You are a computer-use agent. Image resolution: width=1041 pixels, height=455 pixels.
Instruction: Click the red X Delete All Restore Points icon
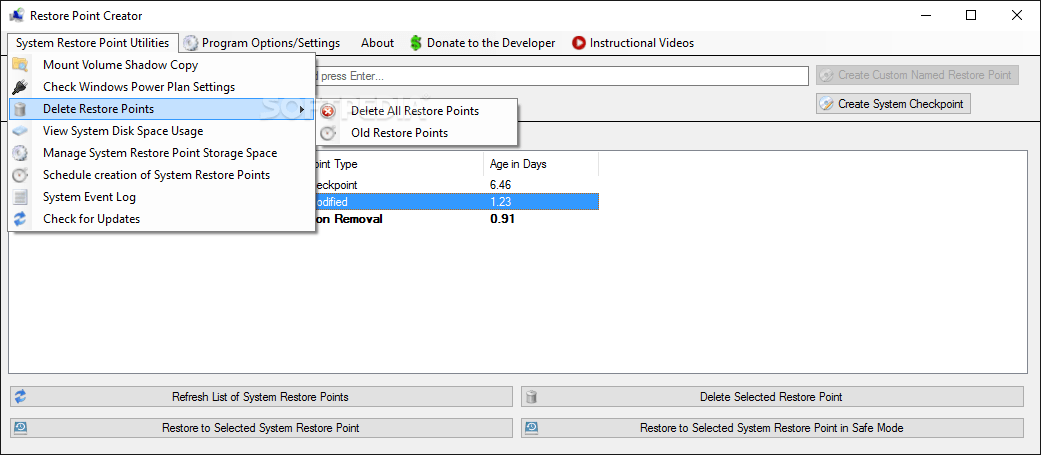click(x=328, y=111)
